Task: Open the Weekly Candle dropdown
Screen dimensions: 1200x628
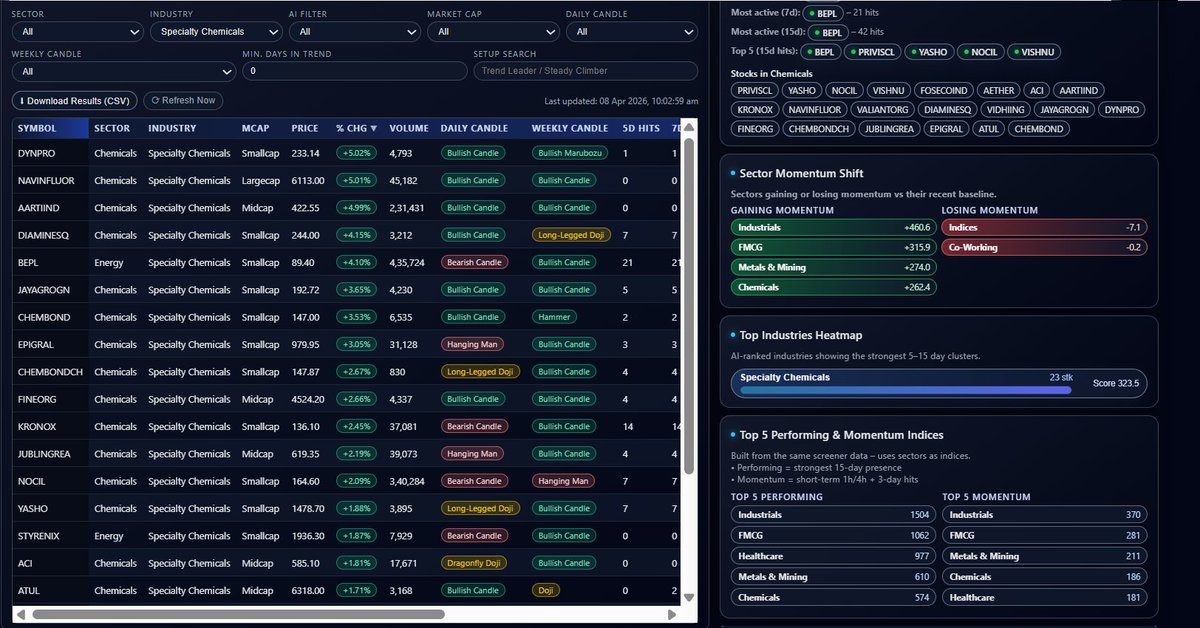Action: (x=124, y=71)
